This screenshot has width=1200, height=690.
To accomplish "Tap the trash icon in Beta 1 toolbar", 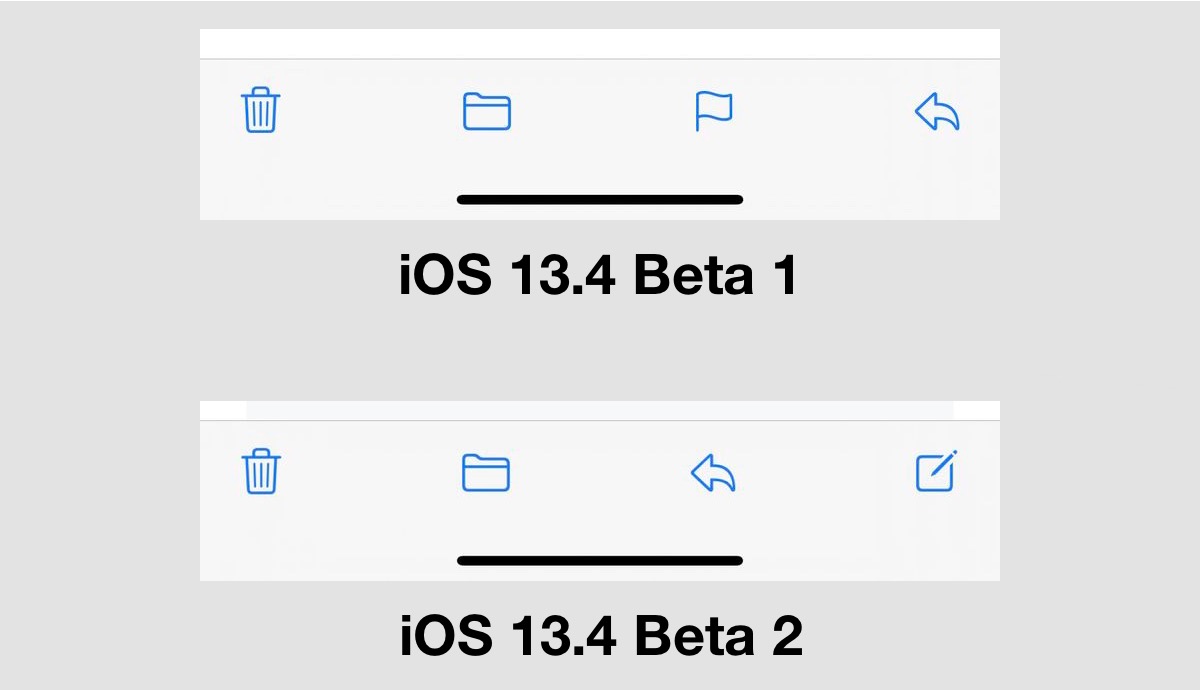I will point(261,110).
